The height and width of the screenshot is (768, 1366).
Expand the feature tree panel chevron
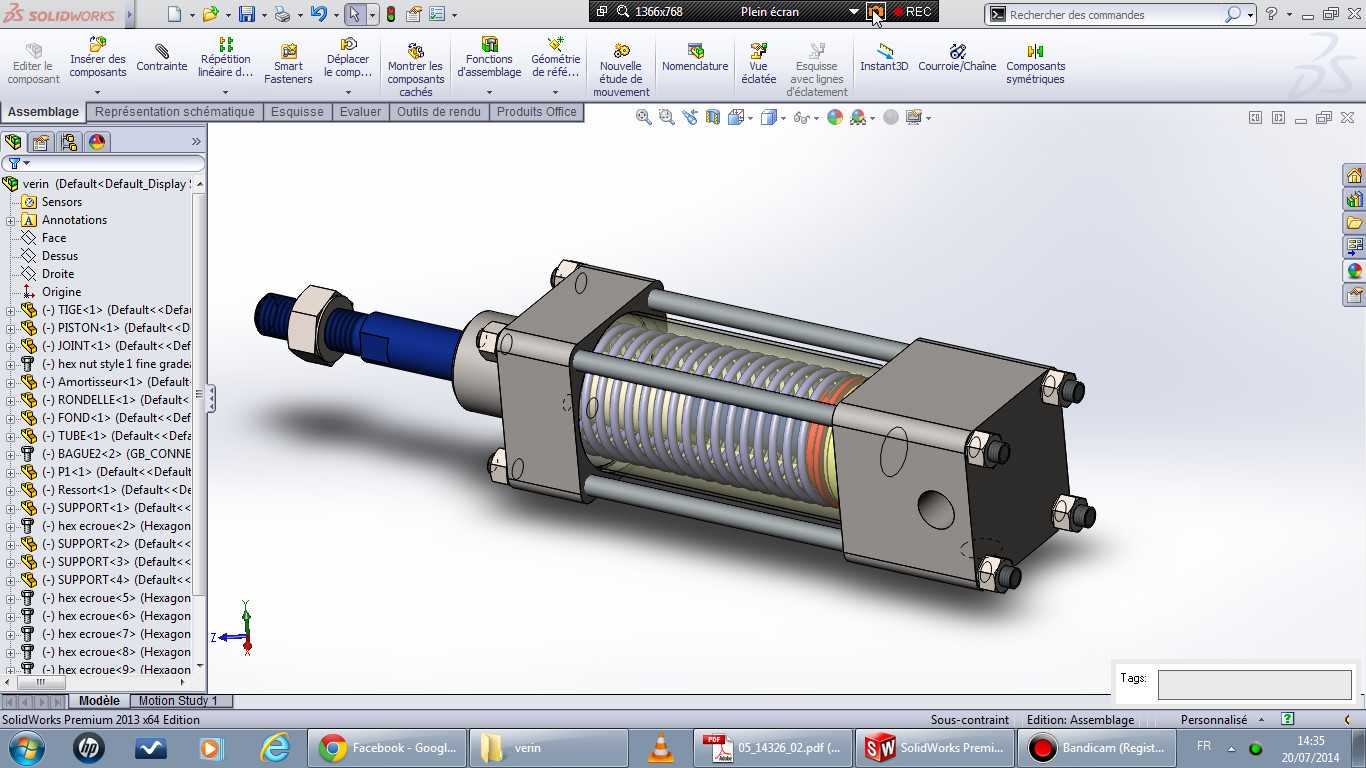[x=196, y=142]
